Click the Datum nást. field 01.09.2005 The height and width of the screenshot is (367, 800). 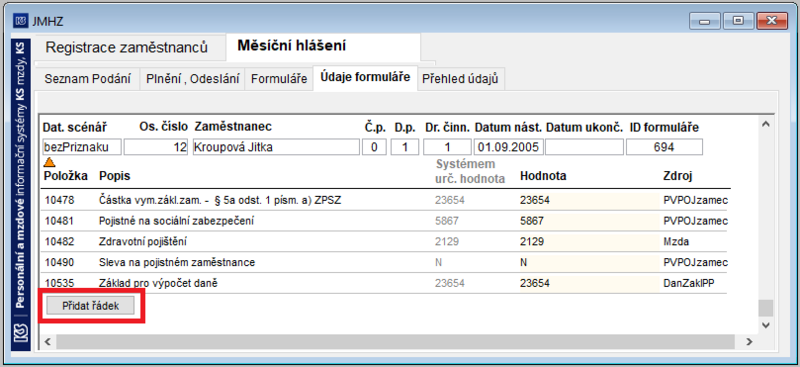(x=508, y=147)
